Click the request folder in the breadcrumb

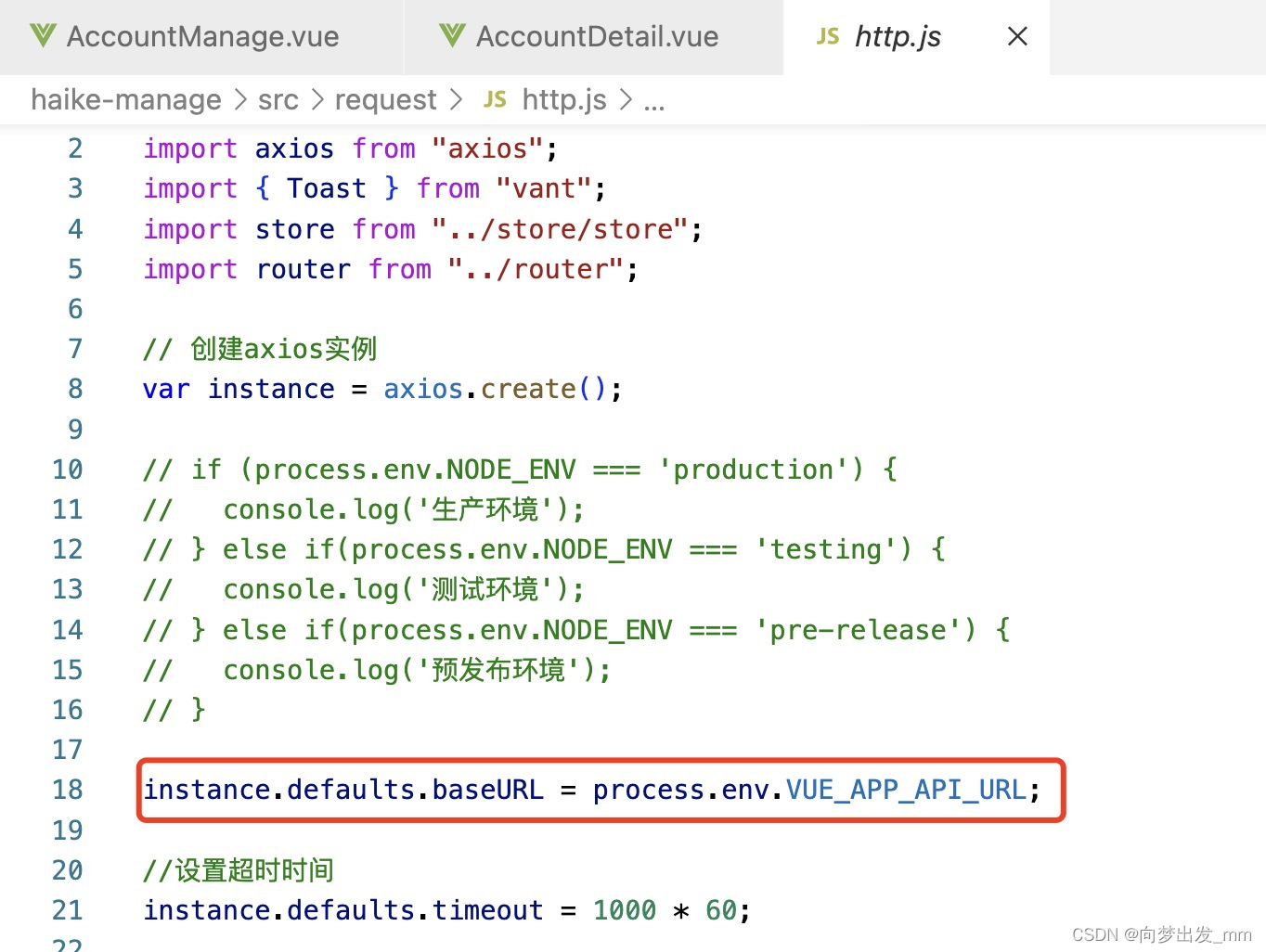coord(386,99)
